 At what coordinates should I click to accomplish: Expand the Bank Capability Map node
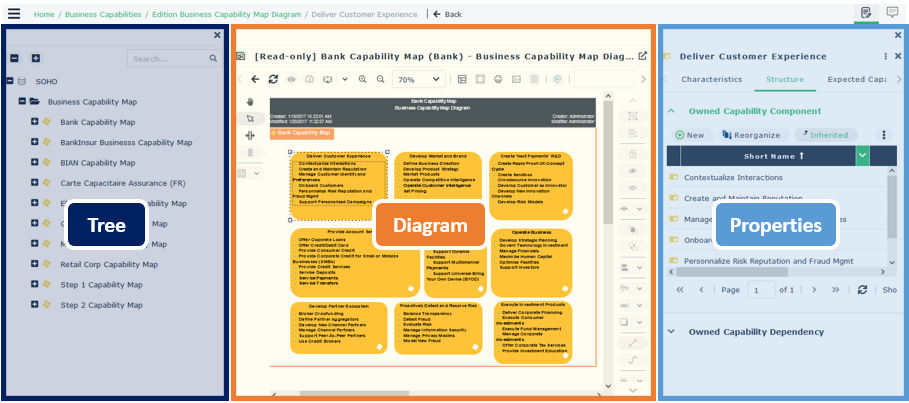point(35,122)
